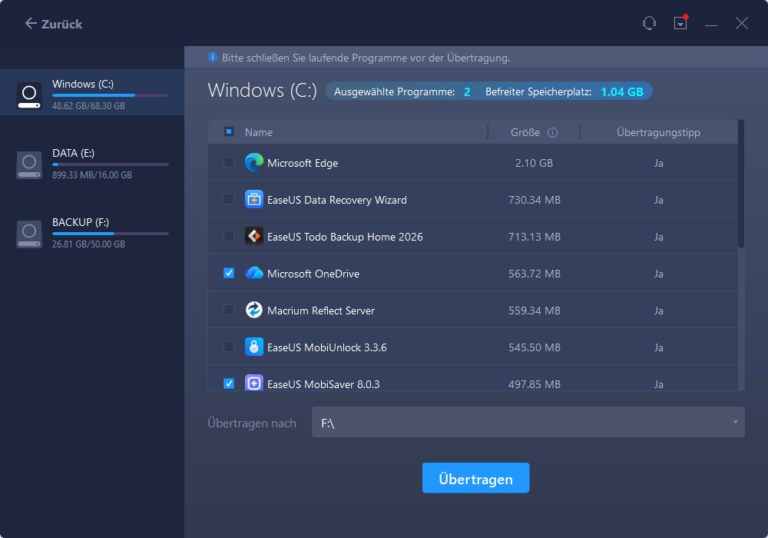Toggle the select-all checkbox in header
This screenshot has height=538, width=768.
[229, 131]
